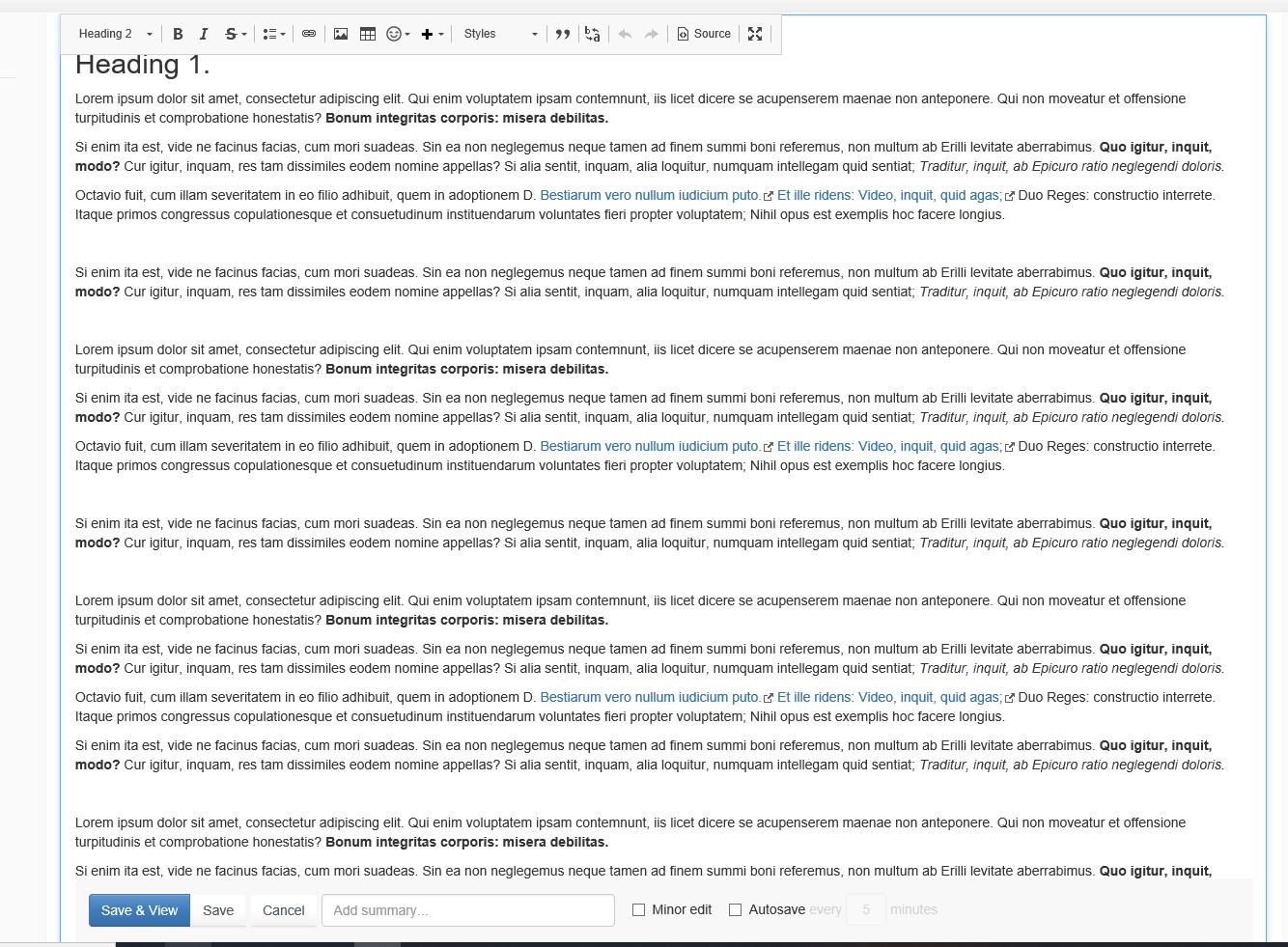This screenshot has height=947, width=1288.
Task: Enable the Autosave checkbox
Action: tap(735, 909)
